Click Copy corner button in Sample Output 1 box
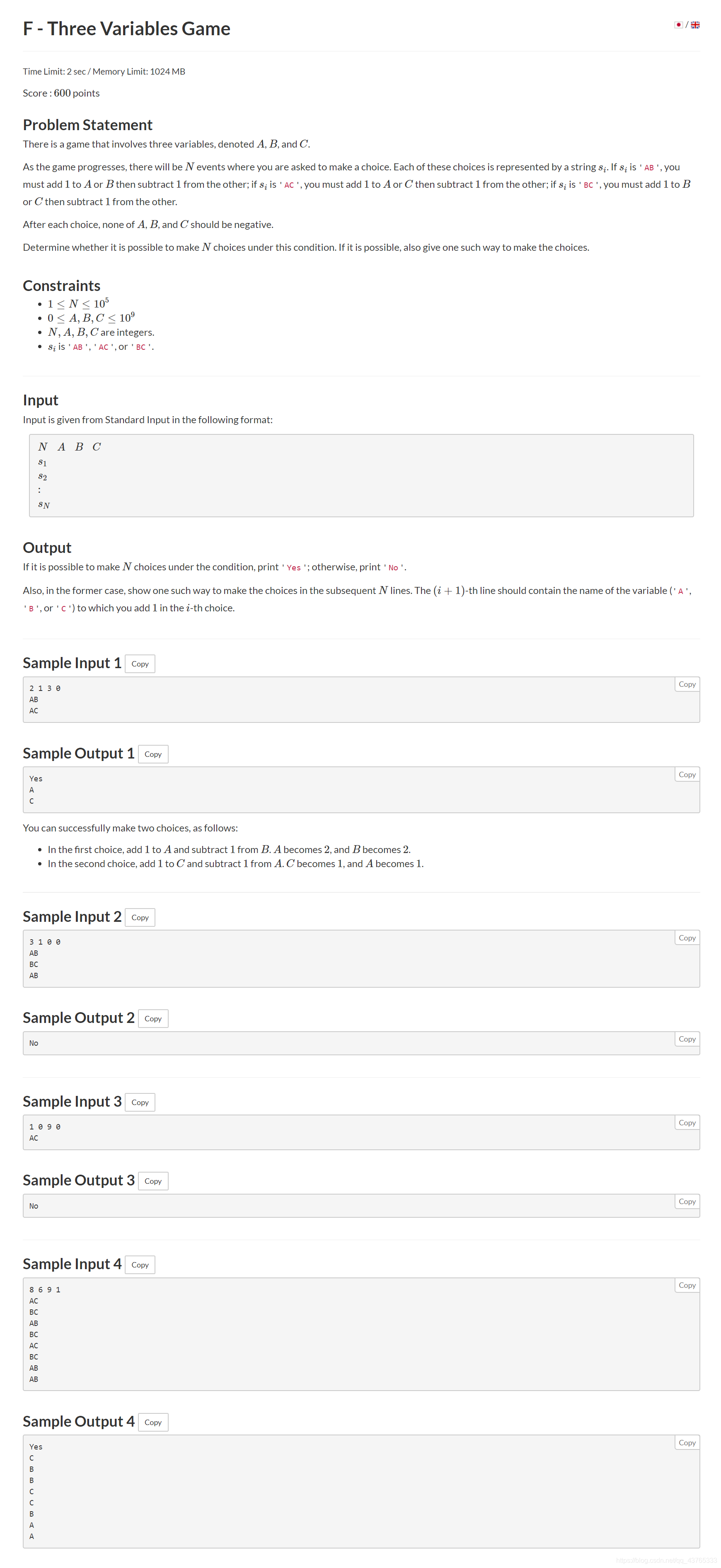Screen dimensions: 721x1568 click(x=687, y=774)
